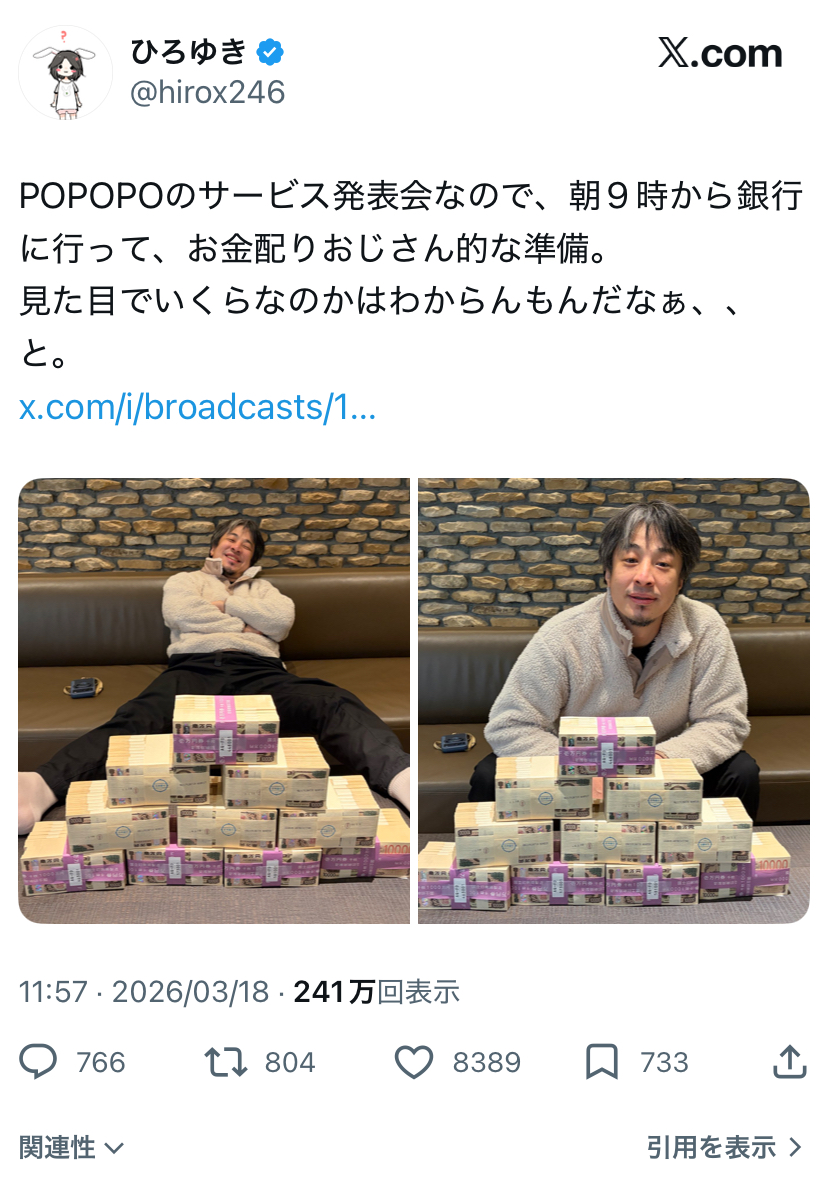
Task: Expand the 関連性 sort dropdown
Action: pyautogui.click(x=71, y=1147)
